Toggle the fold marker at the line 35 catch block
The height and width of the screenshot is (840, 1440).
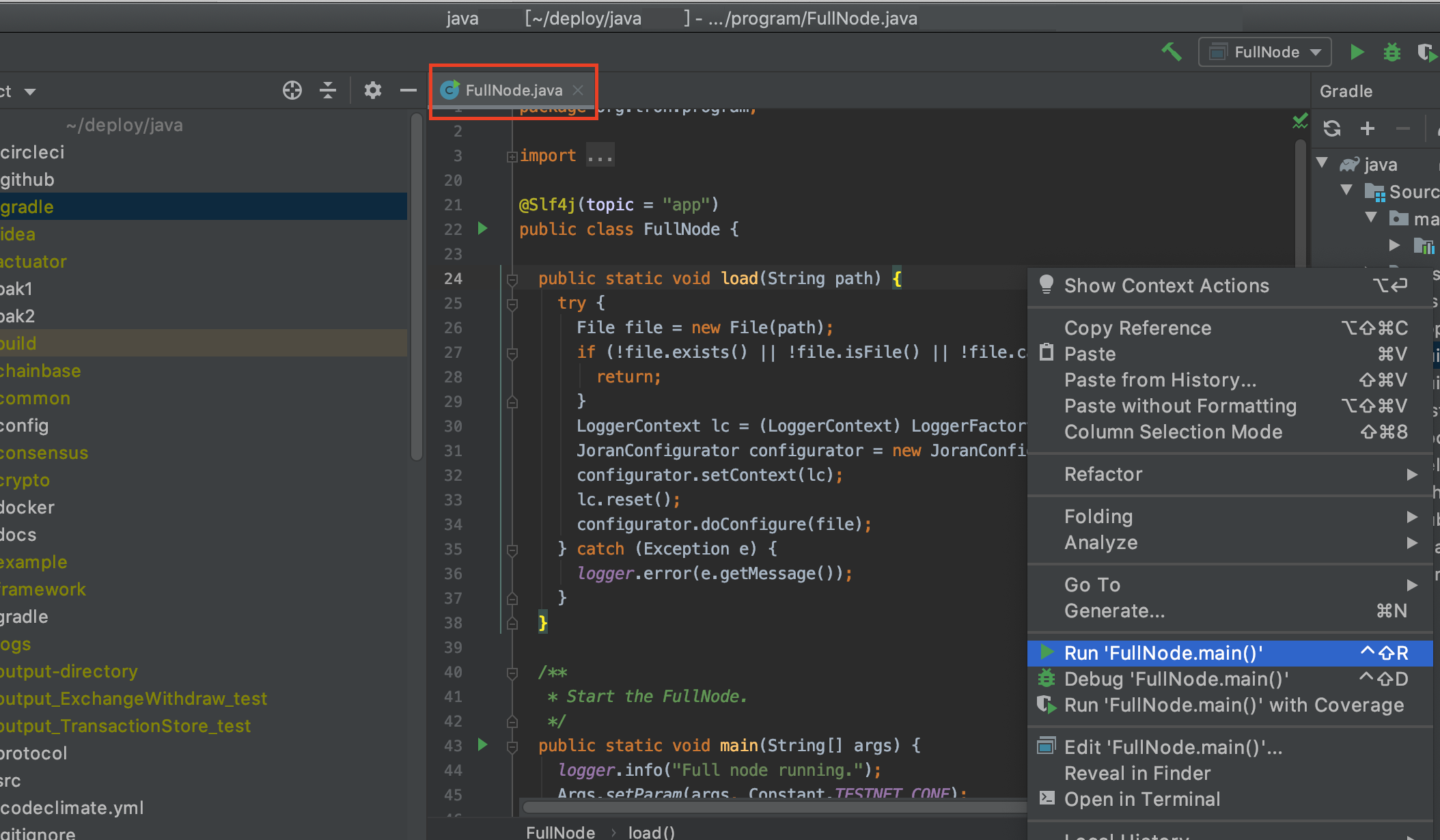[512, 550]
